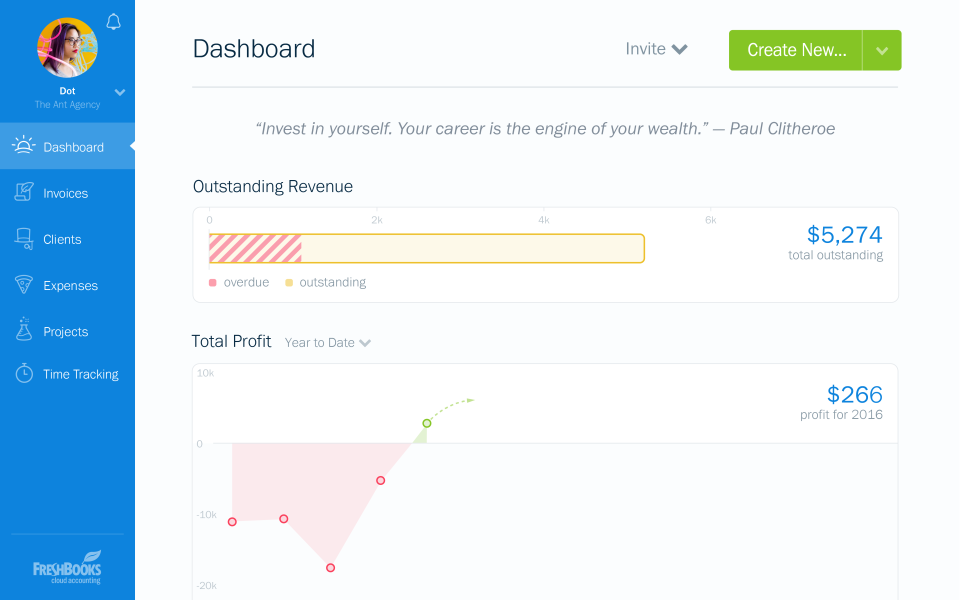
Task: Expand the account menu chevron beside Dot
Action: click(120, 92)
